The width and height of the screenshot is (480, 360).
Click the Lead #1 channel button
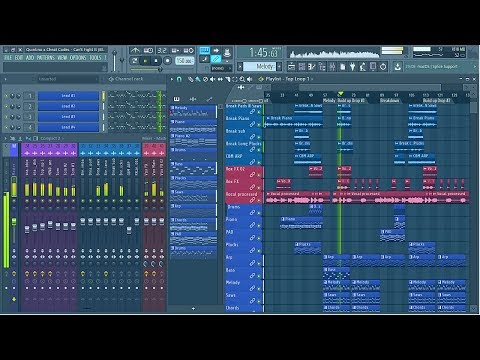pyautogui.click(x=68, y=96)
